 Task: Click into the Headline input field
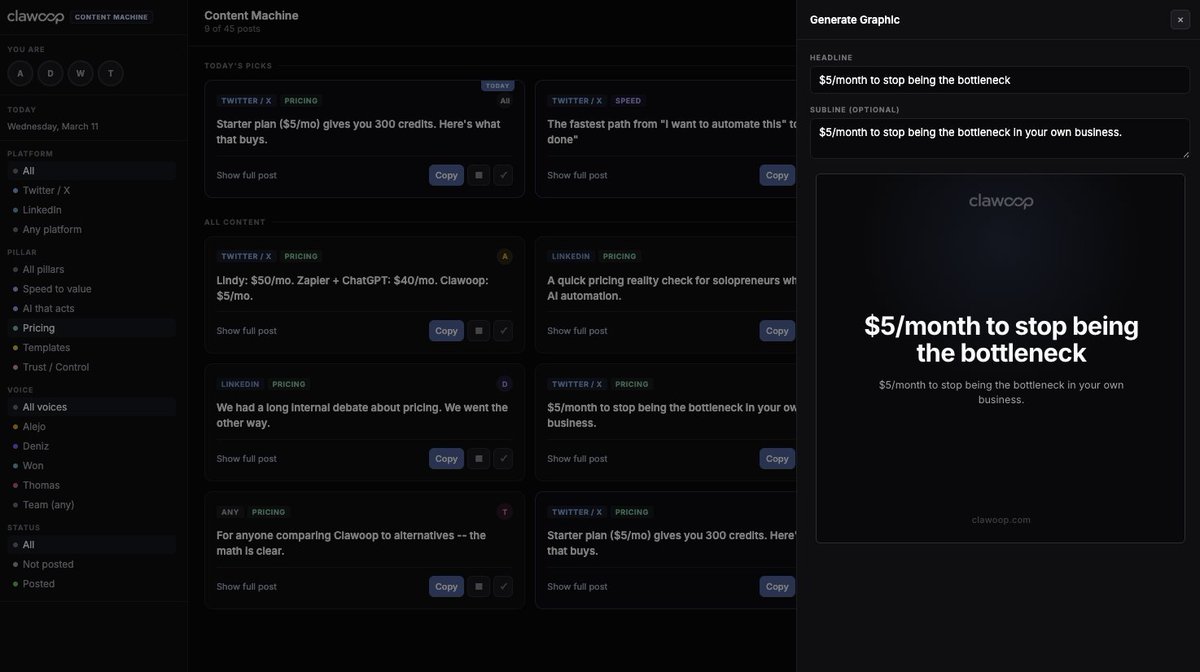pyautogui.click(x=1000, y=80)
